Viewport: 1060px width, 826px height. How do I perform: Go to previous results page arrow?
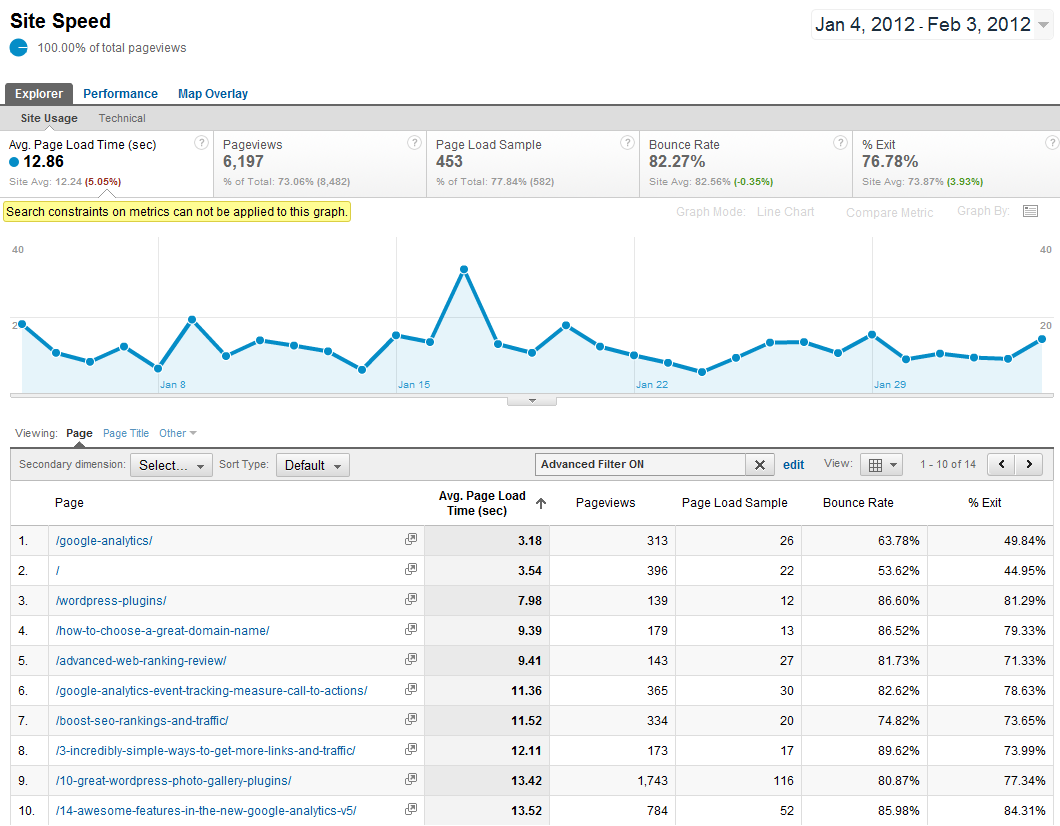(1001, 464)
